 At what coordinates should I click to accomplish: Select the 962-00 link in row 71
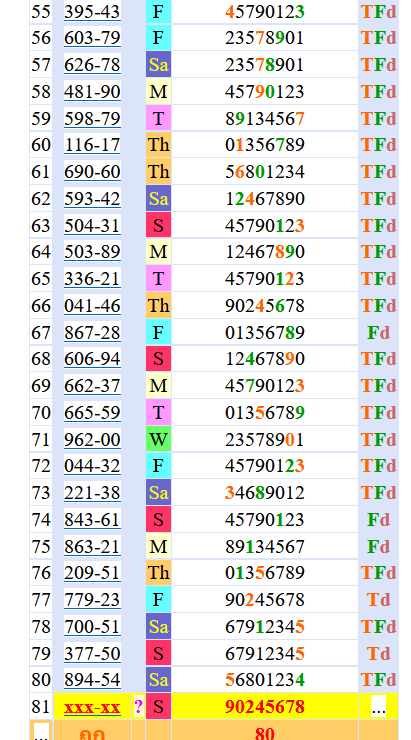click(92, 439)
